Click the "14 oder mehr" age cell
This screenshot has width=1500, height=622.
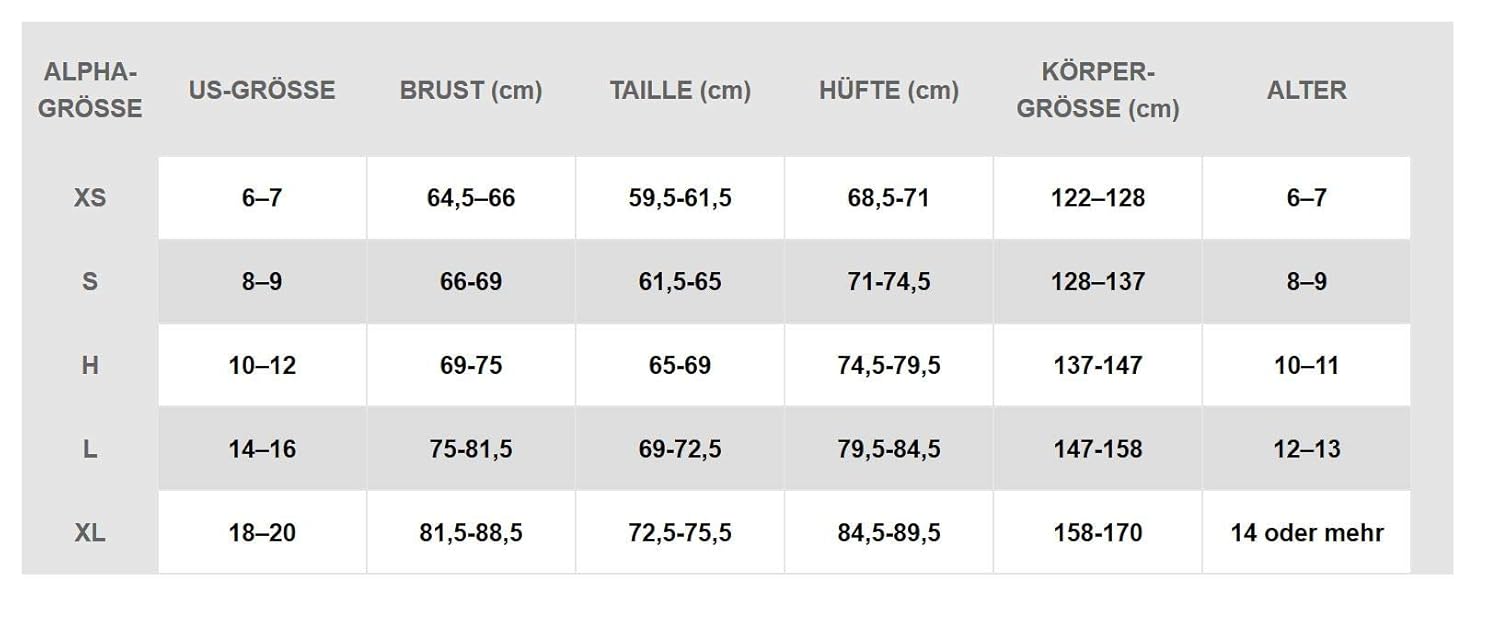pos(1306,532)
